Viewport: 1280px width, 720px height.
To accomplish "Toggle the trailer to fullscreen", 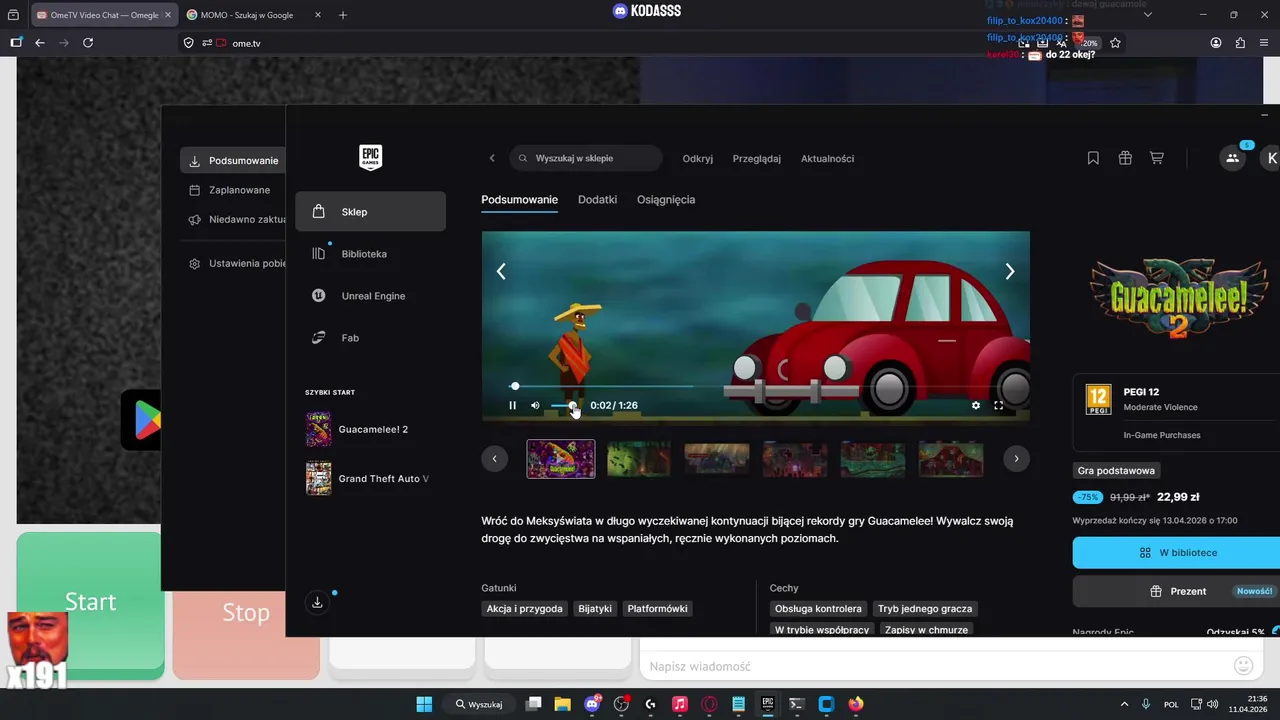I will (x=998, y=405).
